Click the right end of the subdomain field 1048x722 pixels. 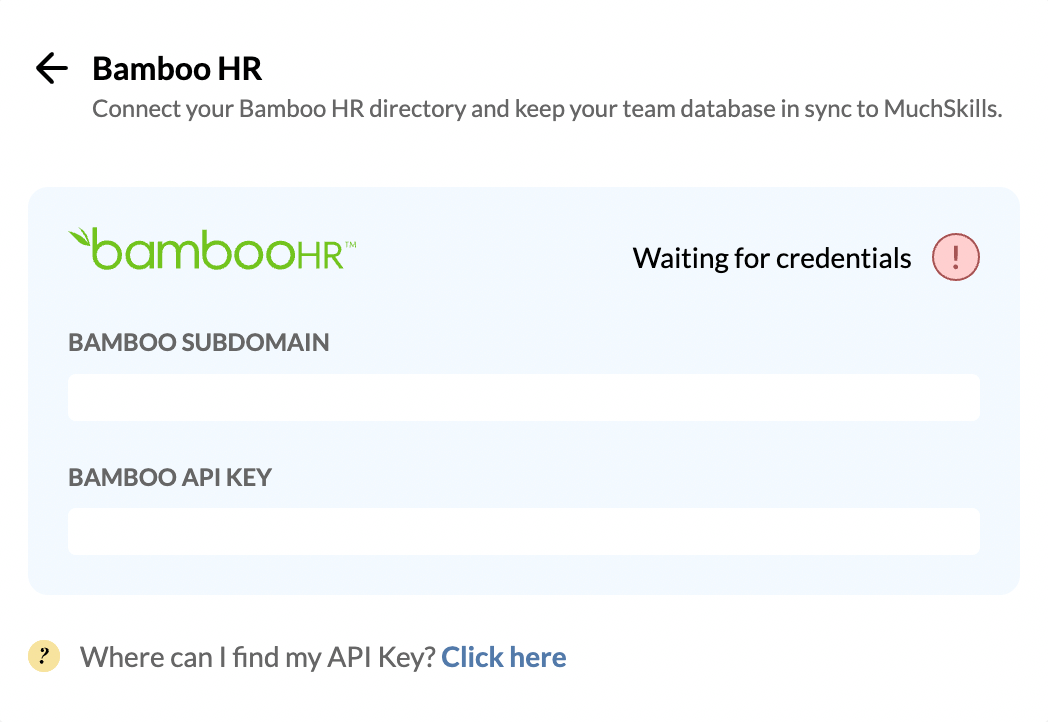click(962, 397)
